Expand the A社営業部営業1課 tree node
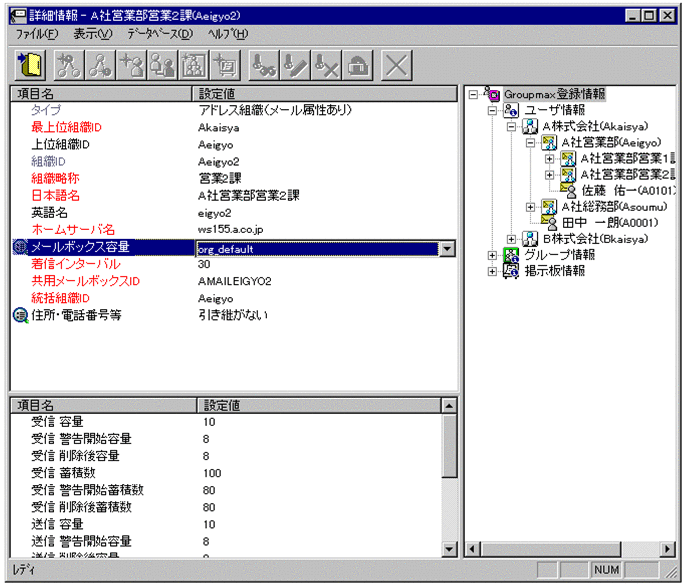This screenshot has width=685, height=587. coord(550,159)
